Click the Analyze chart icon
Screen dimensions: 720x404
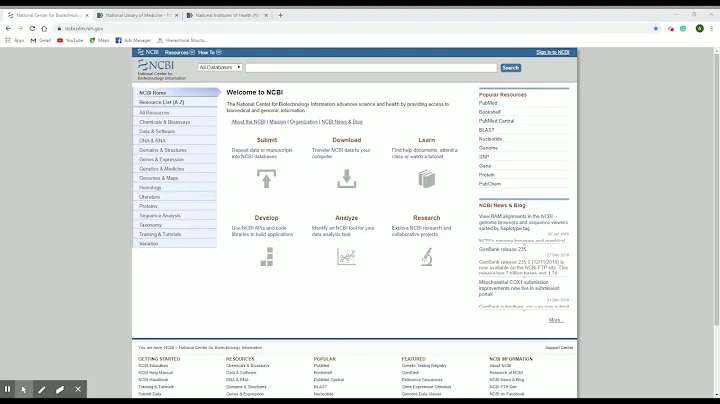coord(347,257)
